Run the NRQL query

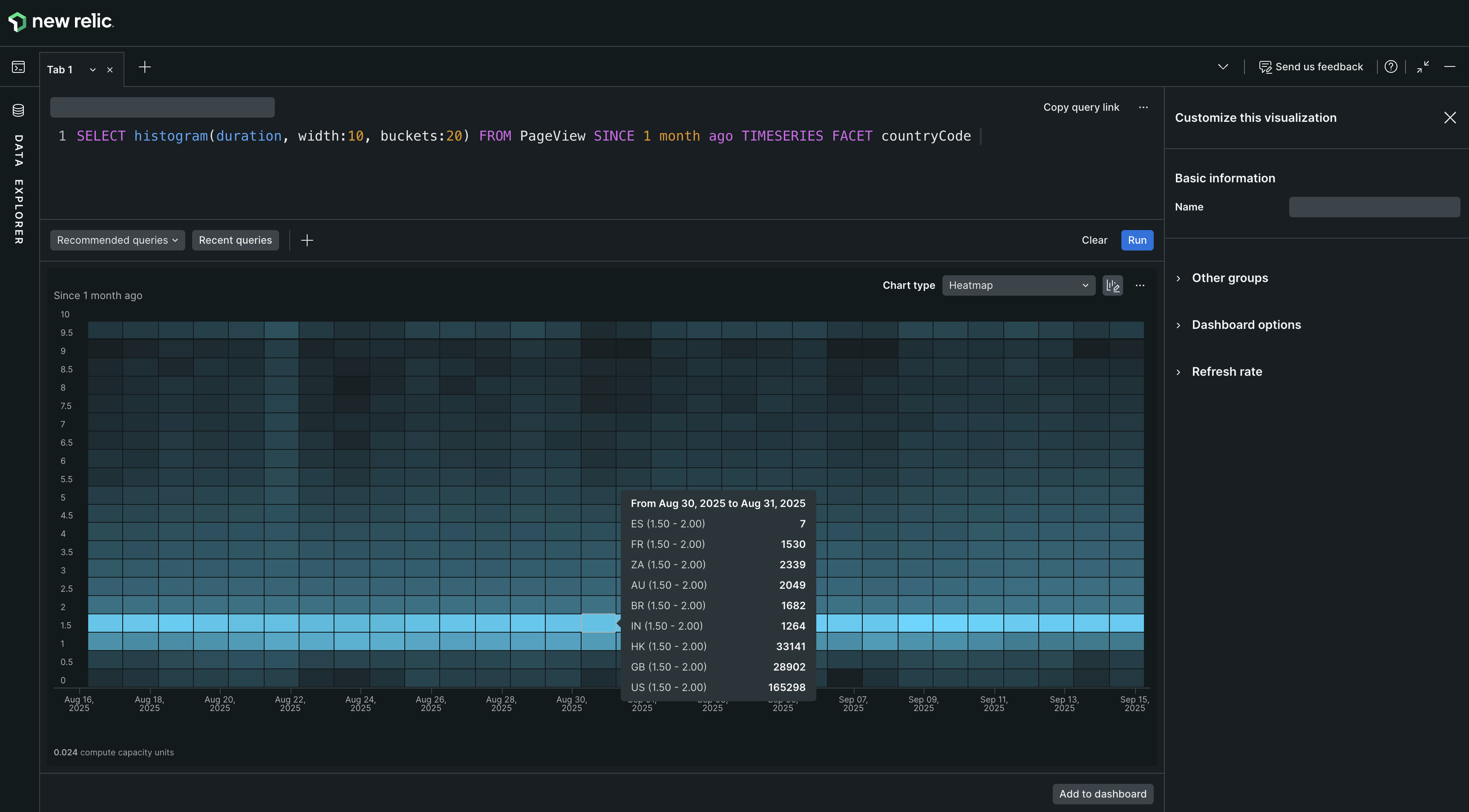point(1137,240)
